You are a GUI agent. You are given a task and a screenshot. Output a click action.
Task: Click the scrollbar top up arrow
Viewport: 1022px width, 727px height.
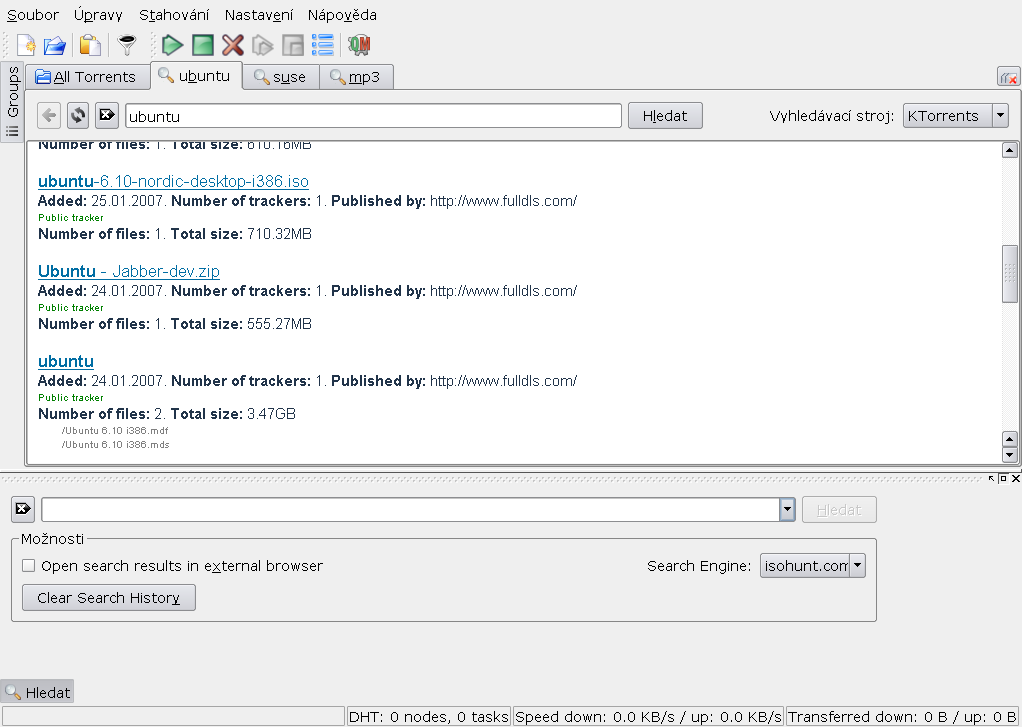pyautogui.click(x=1009, y=150)
